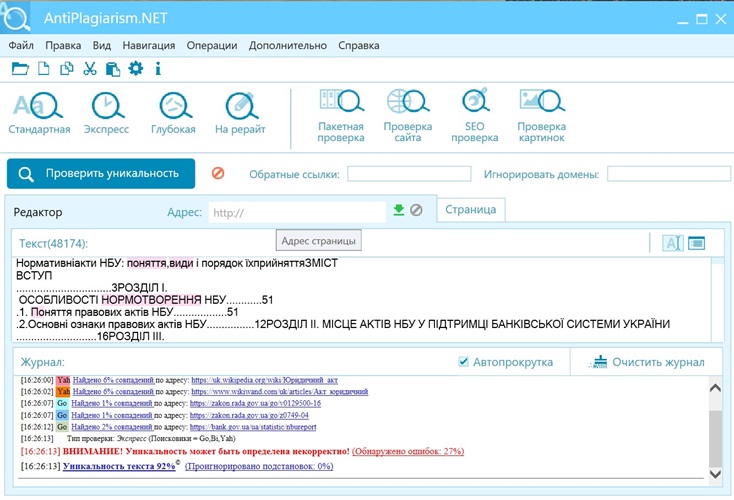The image size is (734, 500).
Task: Click the word ВСТУП in editor
Action: 34,275
